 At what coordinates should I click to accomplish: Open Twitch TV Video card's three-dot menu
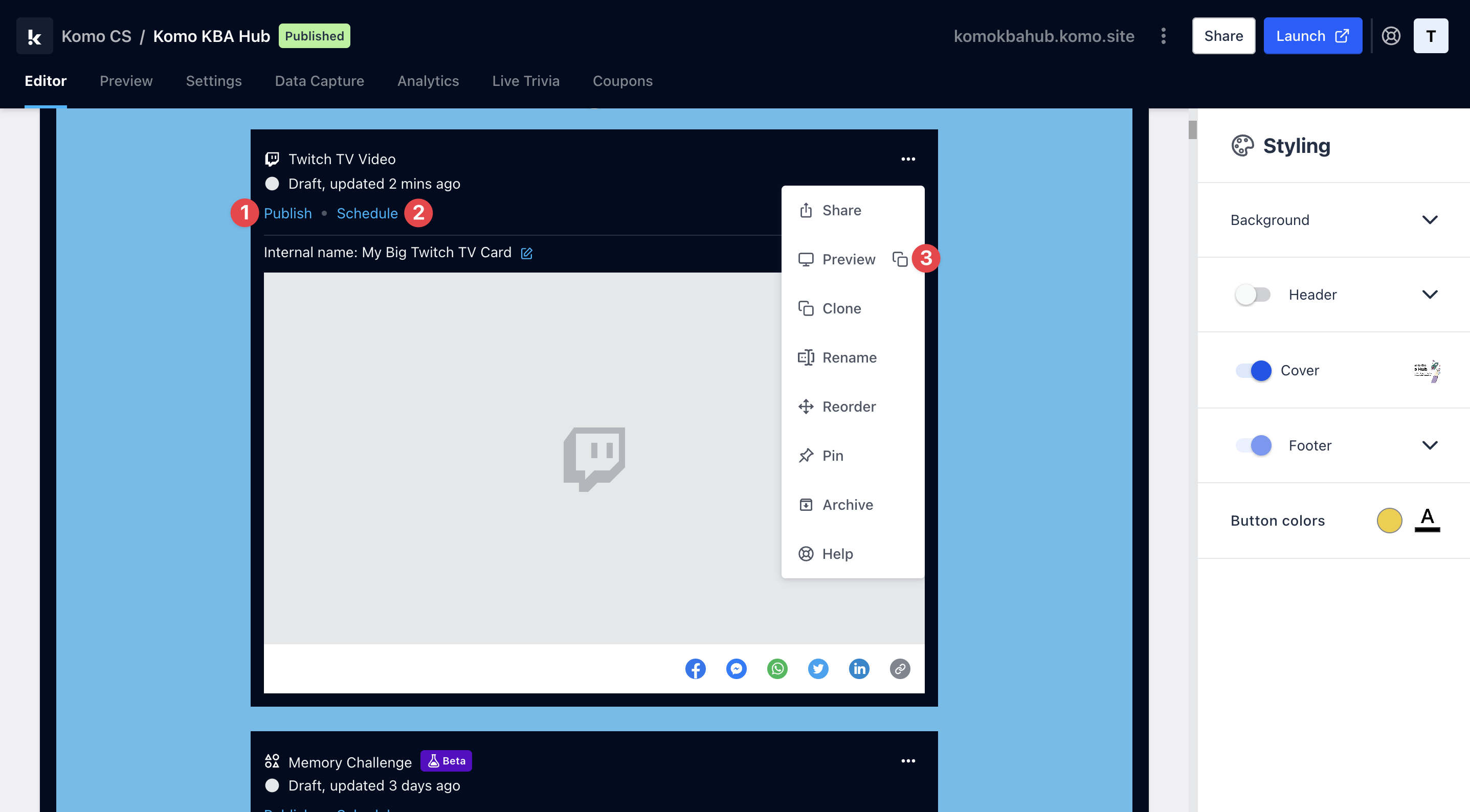coord(907,159)
